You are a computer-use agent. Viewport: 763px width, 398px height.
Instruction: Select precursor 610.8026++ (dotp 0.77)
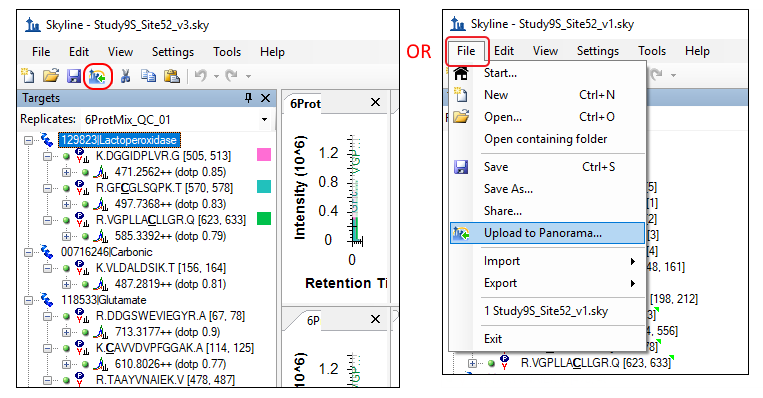tap(170, 364)
